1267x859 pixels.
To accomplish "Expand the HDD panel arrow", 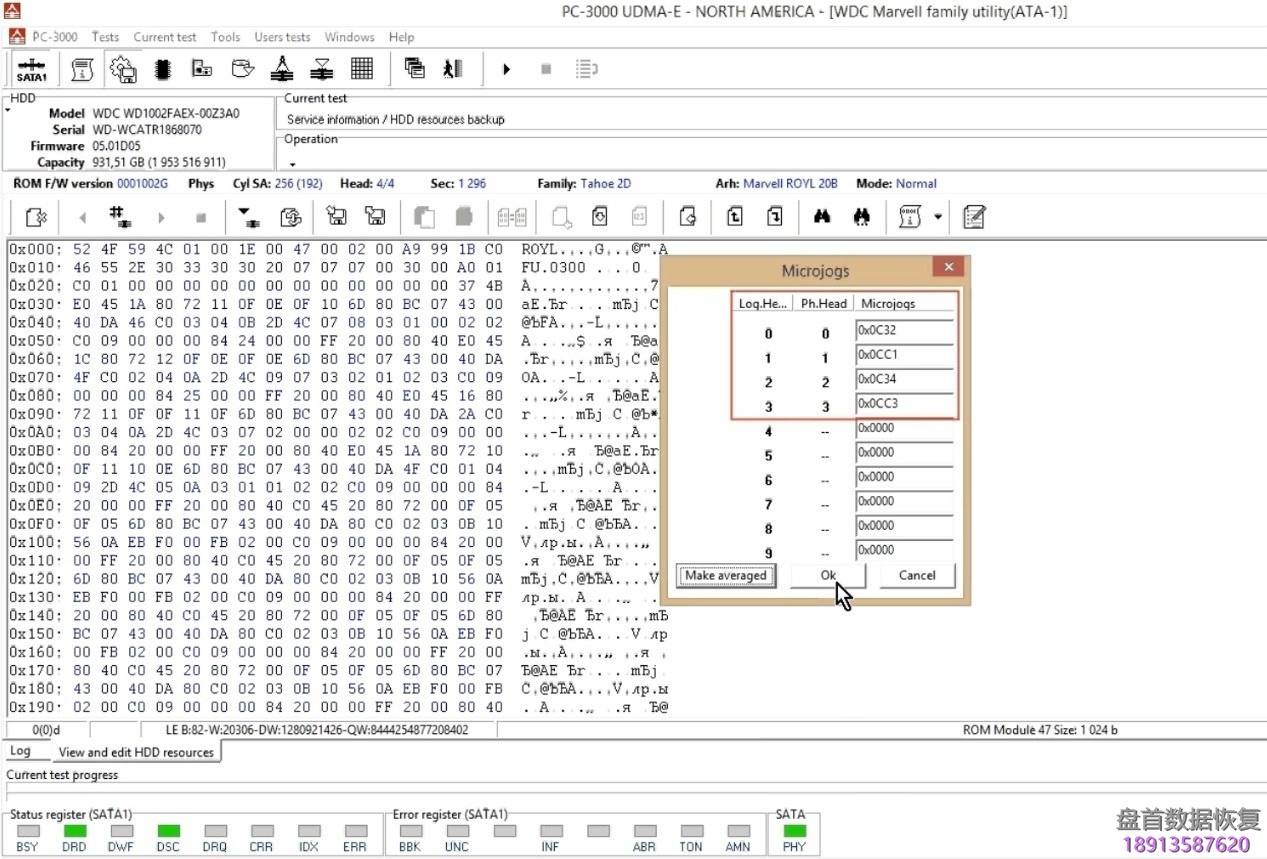I will coord(8,111).
